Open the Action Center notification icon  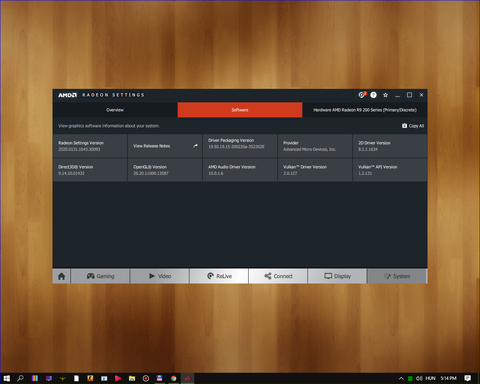468,378
